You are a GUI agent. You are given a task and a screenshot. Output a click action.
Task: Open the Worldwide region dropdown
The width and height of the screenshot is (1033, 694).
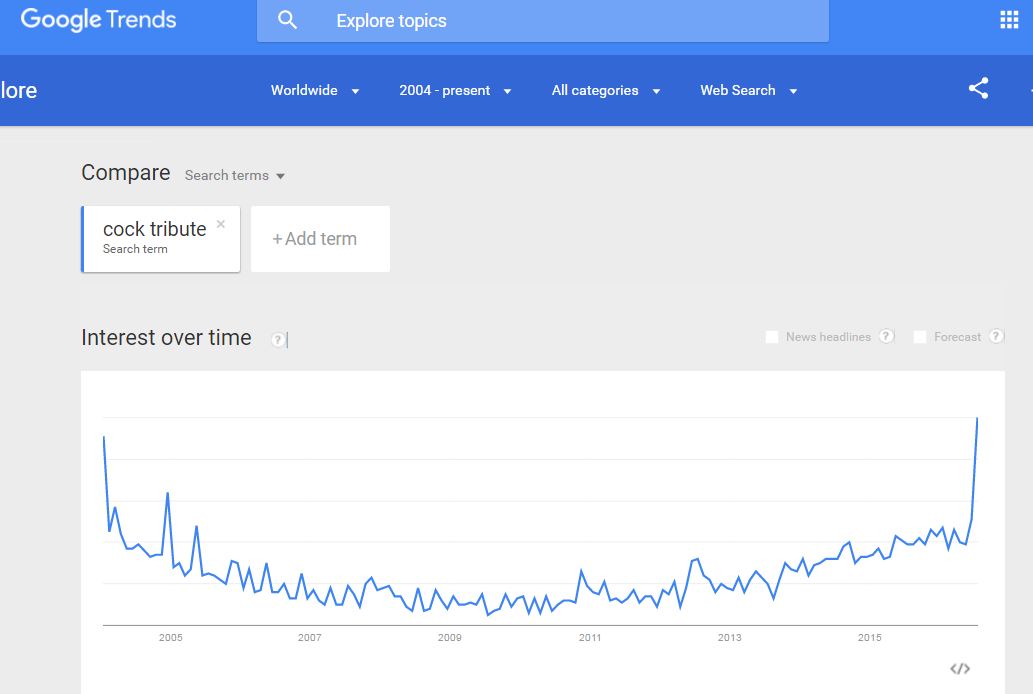[315, 90]
